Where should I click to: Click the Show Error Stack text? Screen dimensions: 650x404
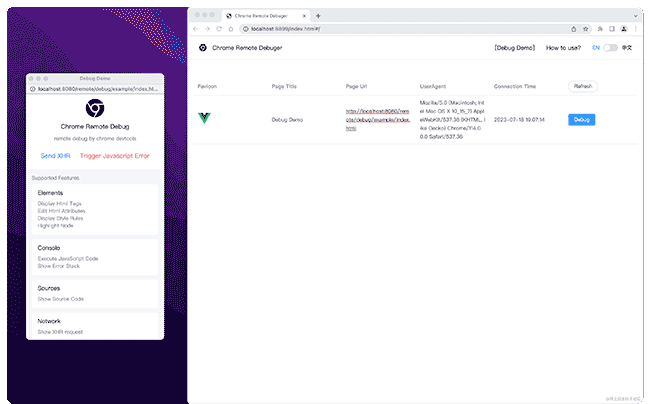point(58,266)
